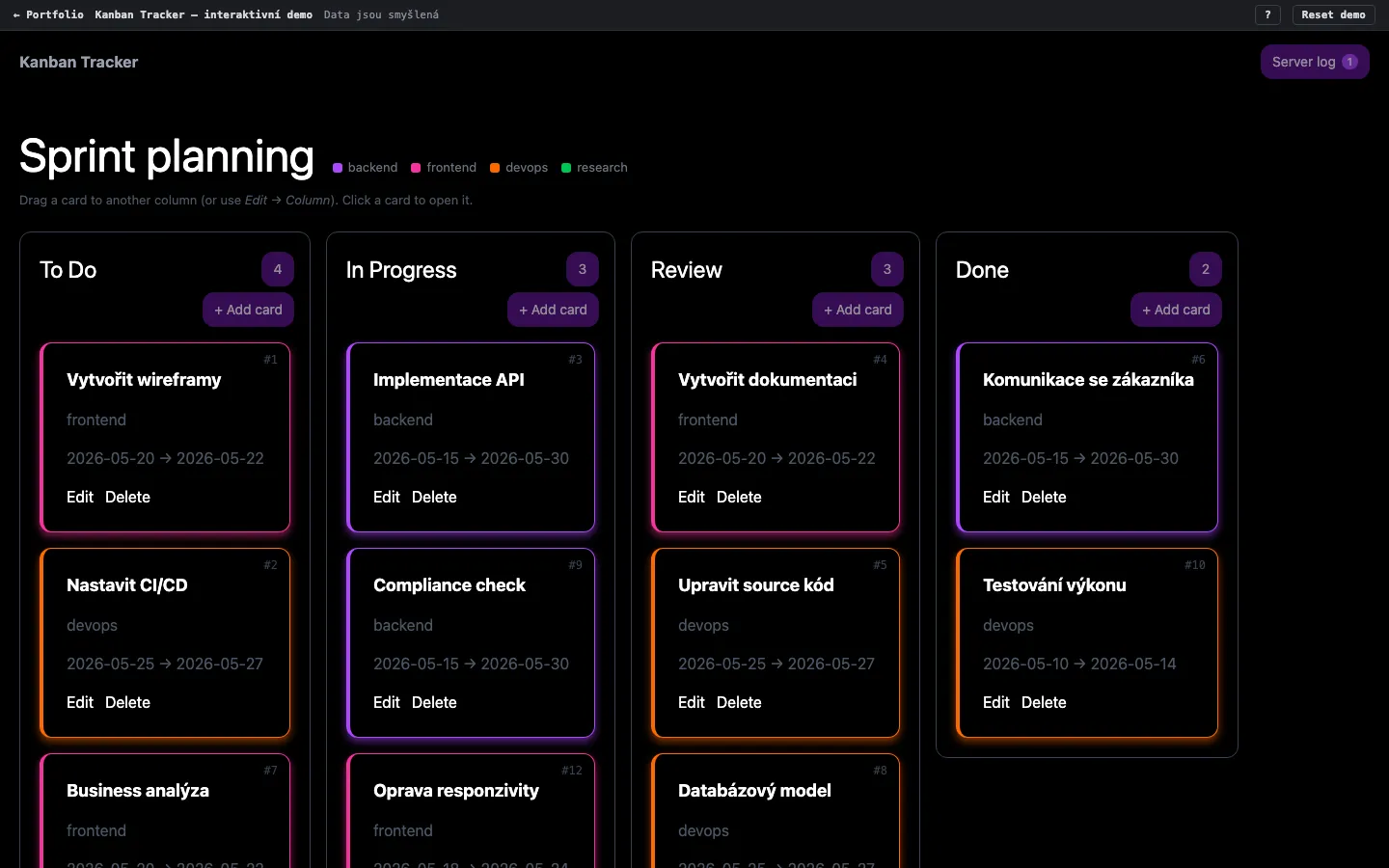Delete the Vytvořit dokumentaci card
The image size is (1389, 868).
point(739,497)
